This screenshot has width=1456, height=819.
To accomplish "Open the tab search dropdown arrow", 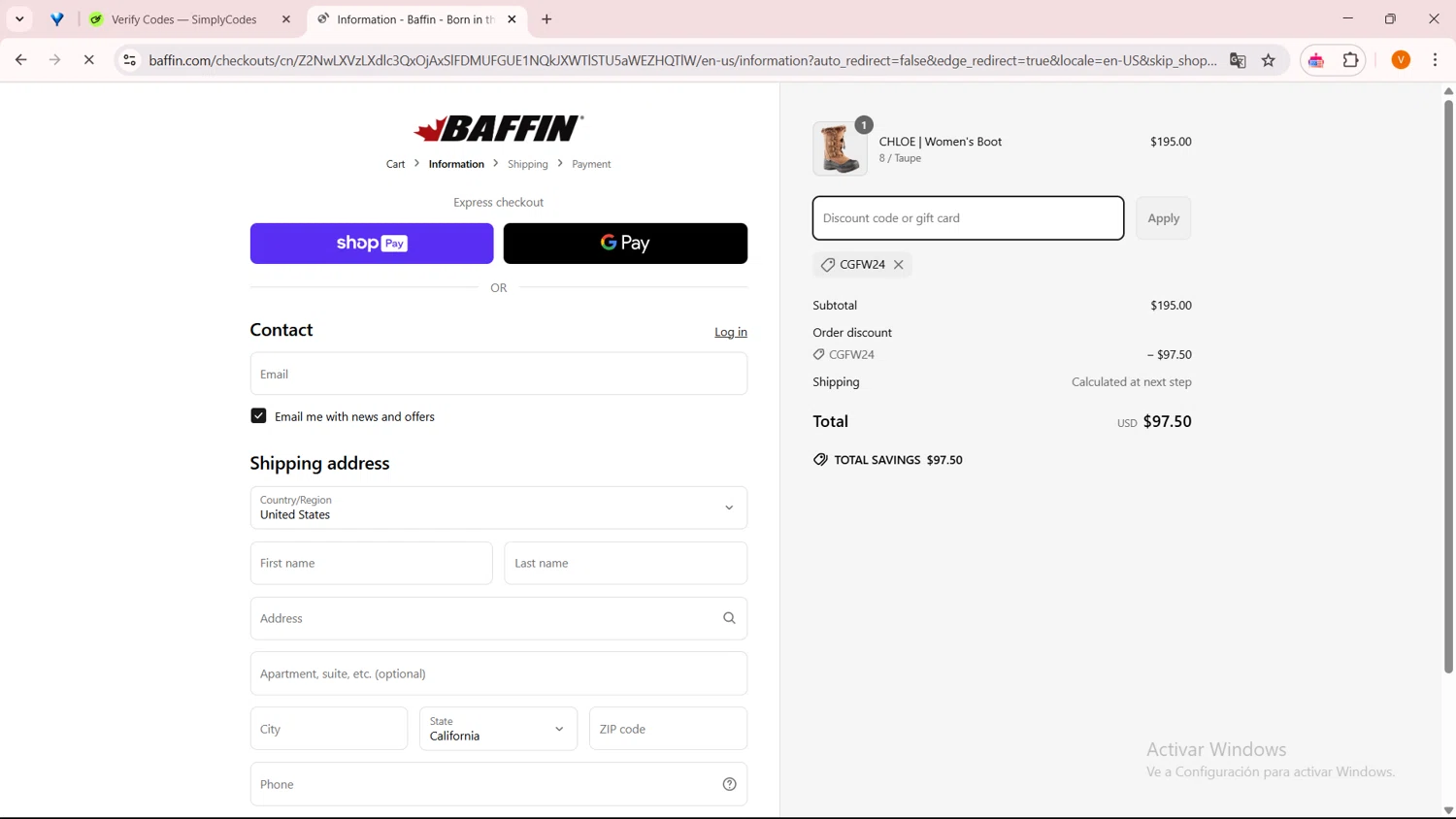I will [x=19, y=19].
